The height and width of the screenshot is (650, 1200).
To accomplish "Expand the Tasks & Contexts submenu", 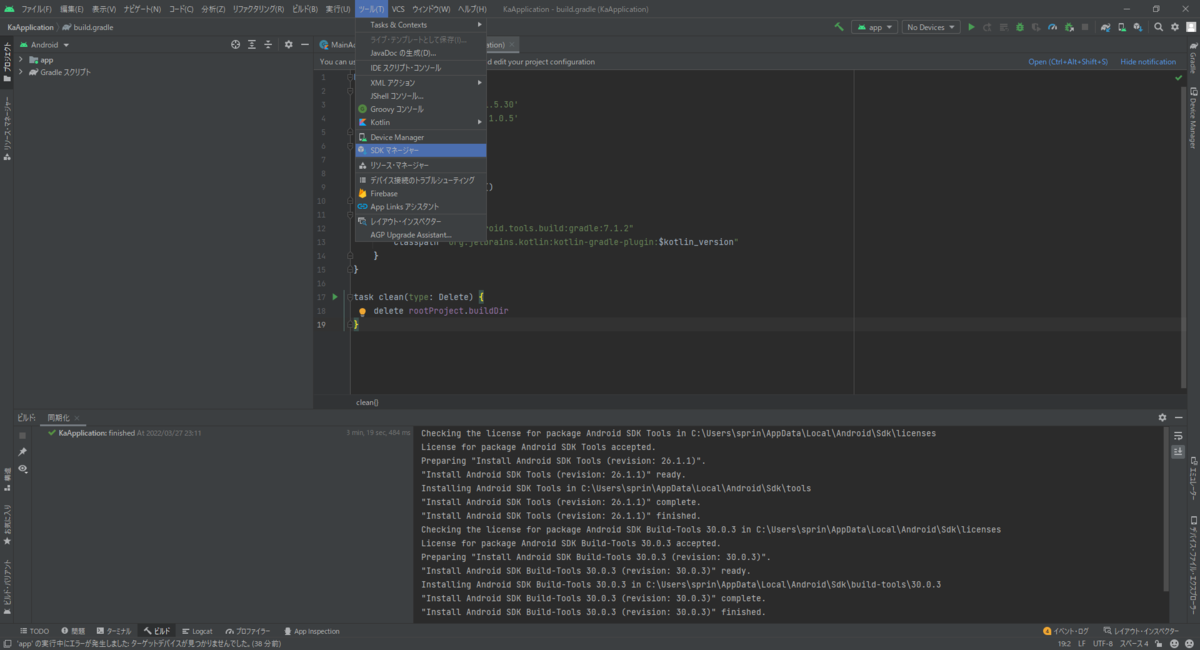I will pos(421,24).
